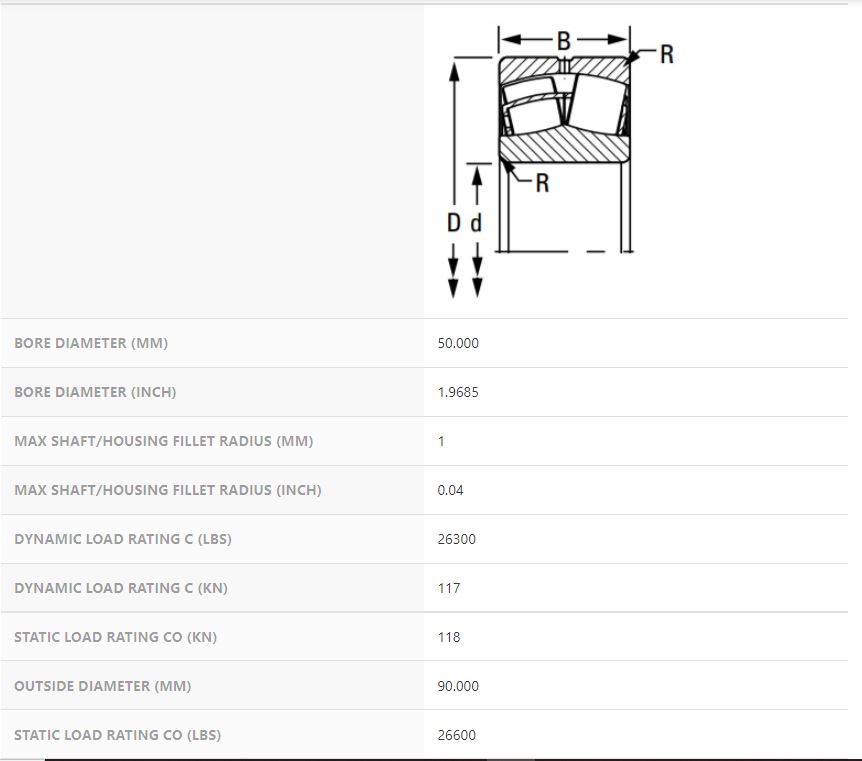Select Dynamic Load Rating C (KN) label
The height and width of the screenshot is (761, 862).
tap(121, 588)
